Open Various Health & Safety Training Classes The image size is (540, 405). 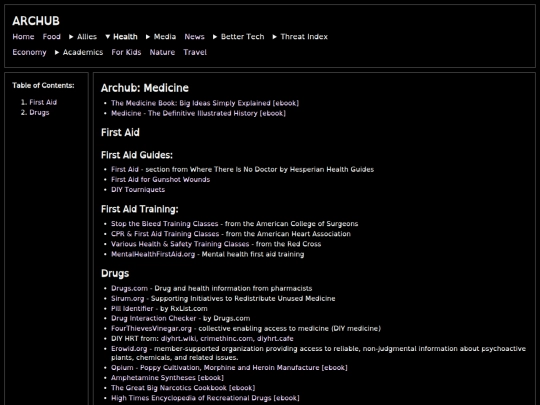click(180, 244)
